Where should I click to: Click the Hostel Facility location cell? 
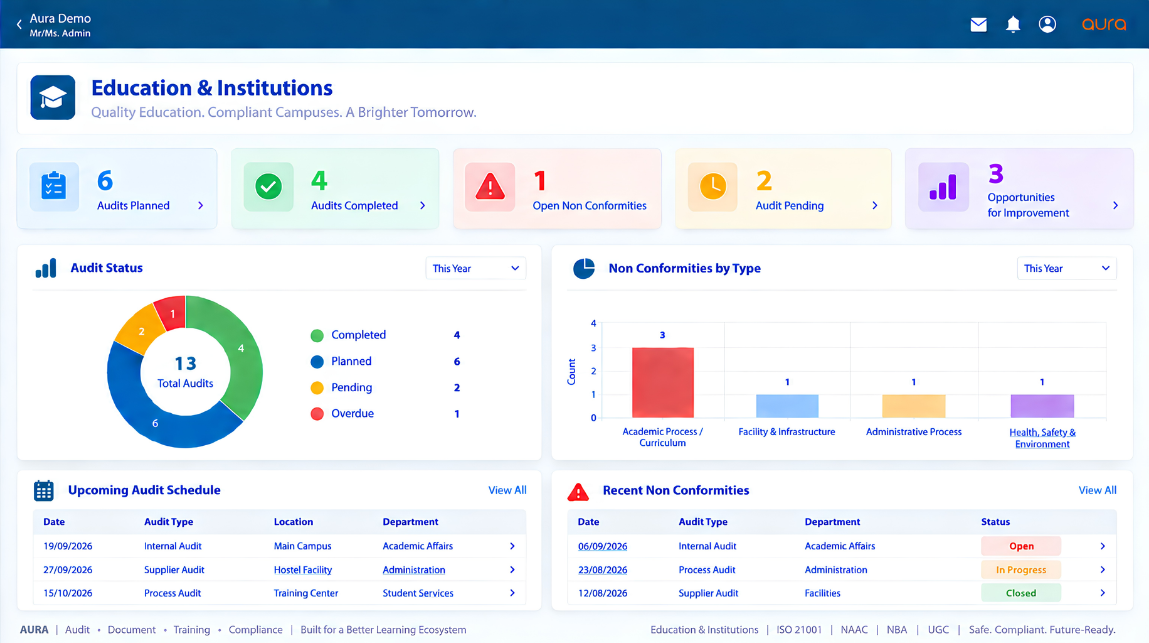pyautogui.click(x=303, y=570)
